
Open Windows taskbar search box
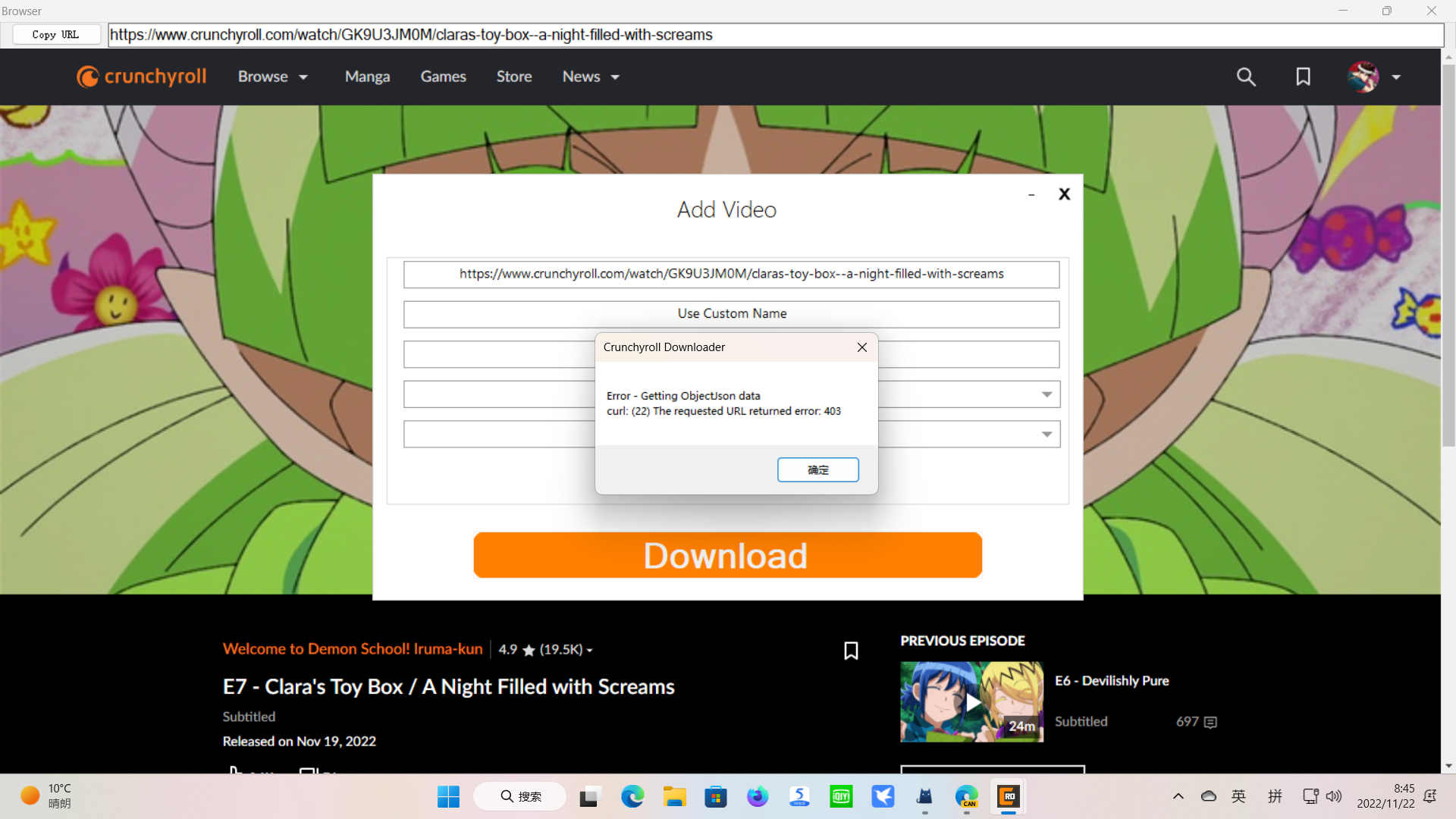click(520, 796)
